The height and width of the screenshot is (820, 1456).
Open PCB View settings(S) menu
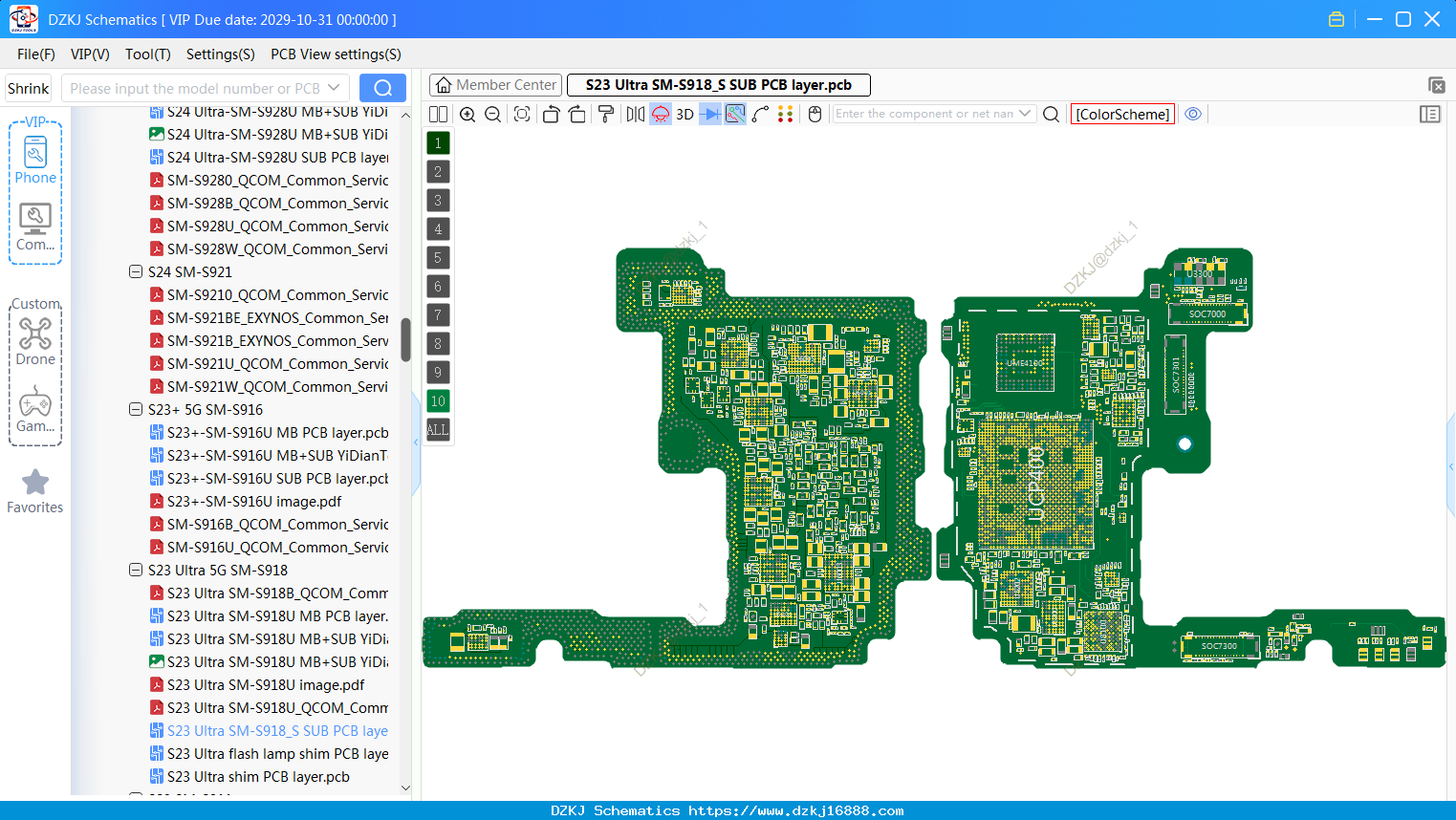tap(336, 54)
